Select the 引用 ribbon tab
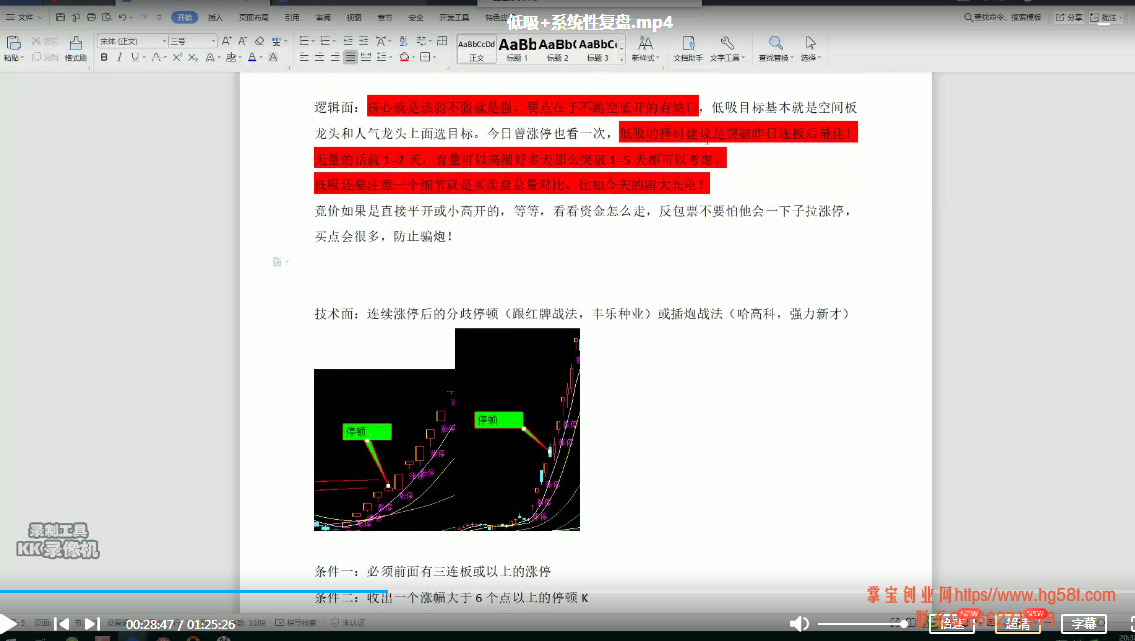This screenshot has height=641, width=1135. 292,17
